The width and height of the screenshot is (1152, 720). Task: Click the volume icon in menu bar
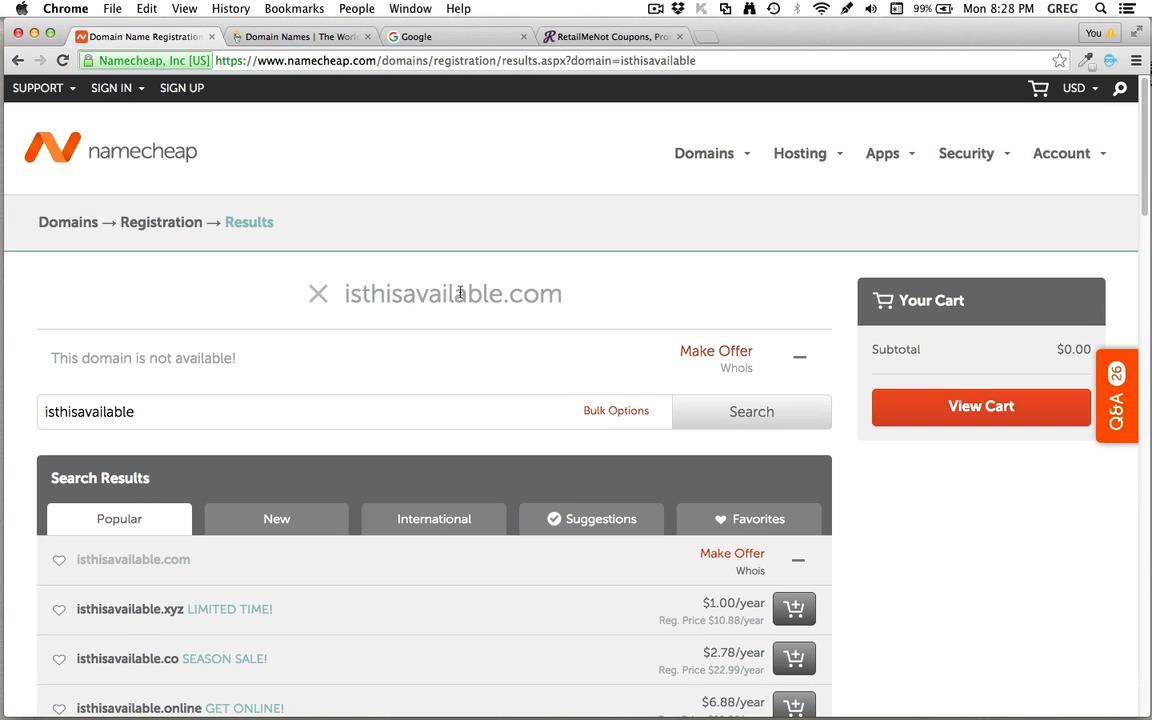click(871, 9)
